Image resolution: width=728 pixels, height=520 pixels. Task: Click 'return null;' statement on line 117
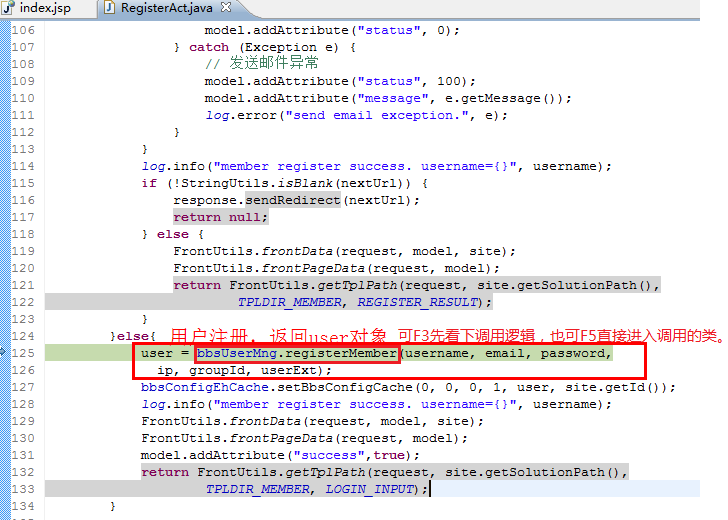pos(221,217)
